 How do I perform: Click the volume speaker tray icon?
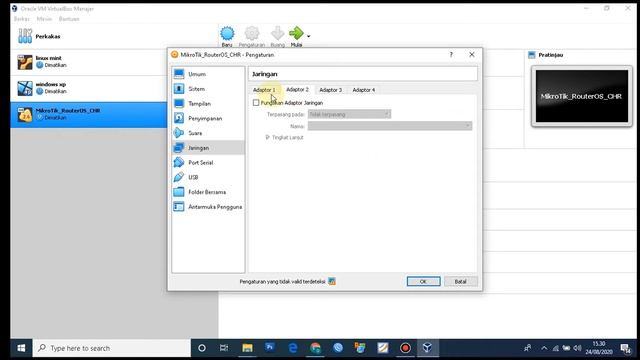click(x=577, y=348)
